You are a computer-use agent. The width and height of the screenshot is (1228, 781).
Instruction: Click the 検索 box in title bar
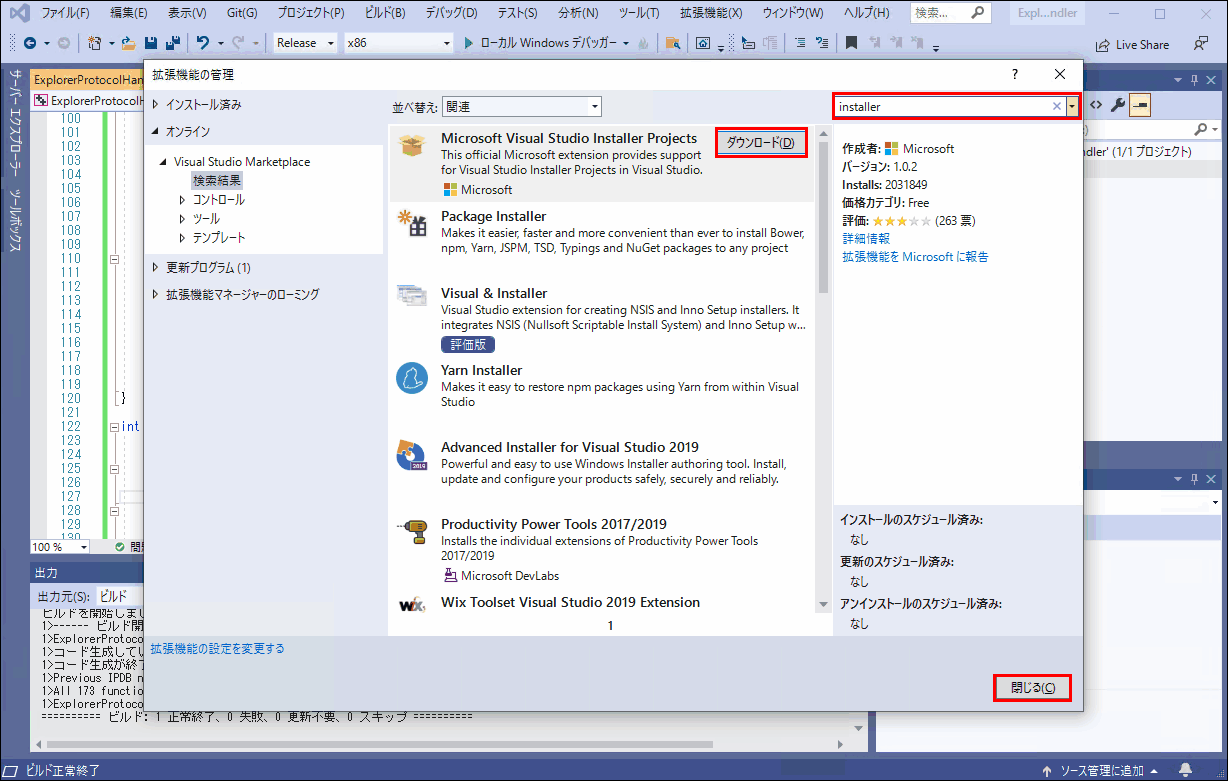[x=950, y=14]
